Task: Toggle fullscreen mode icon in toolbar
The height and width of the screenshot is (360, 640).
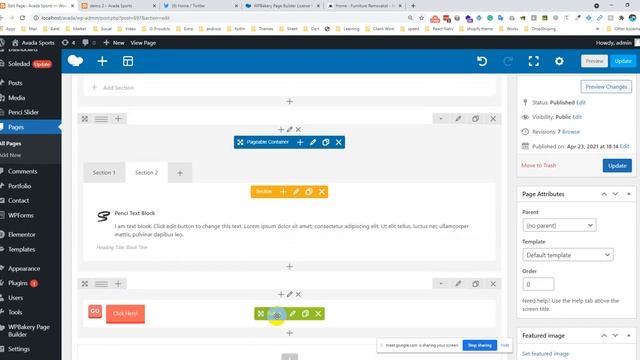Action: tap(533, 61)
